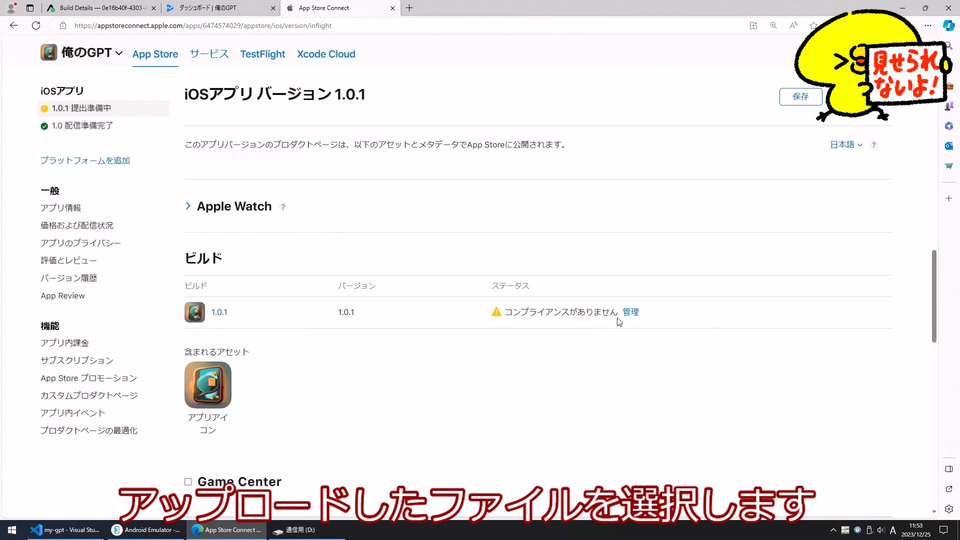Switch to my-gpt Visual Studio Code in taskbar
The image size is (960, 540).
coord(65,530)
